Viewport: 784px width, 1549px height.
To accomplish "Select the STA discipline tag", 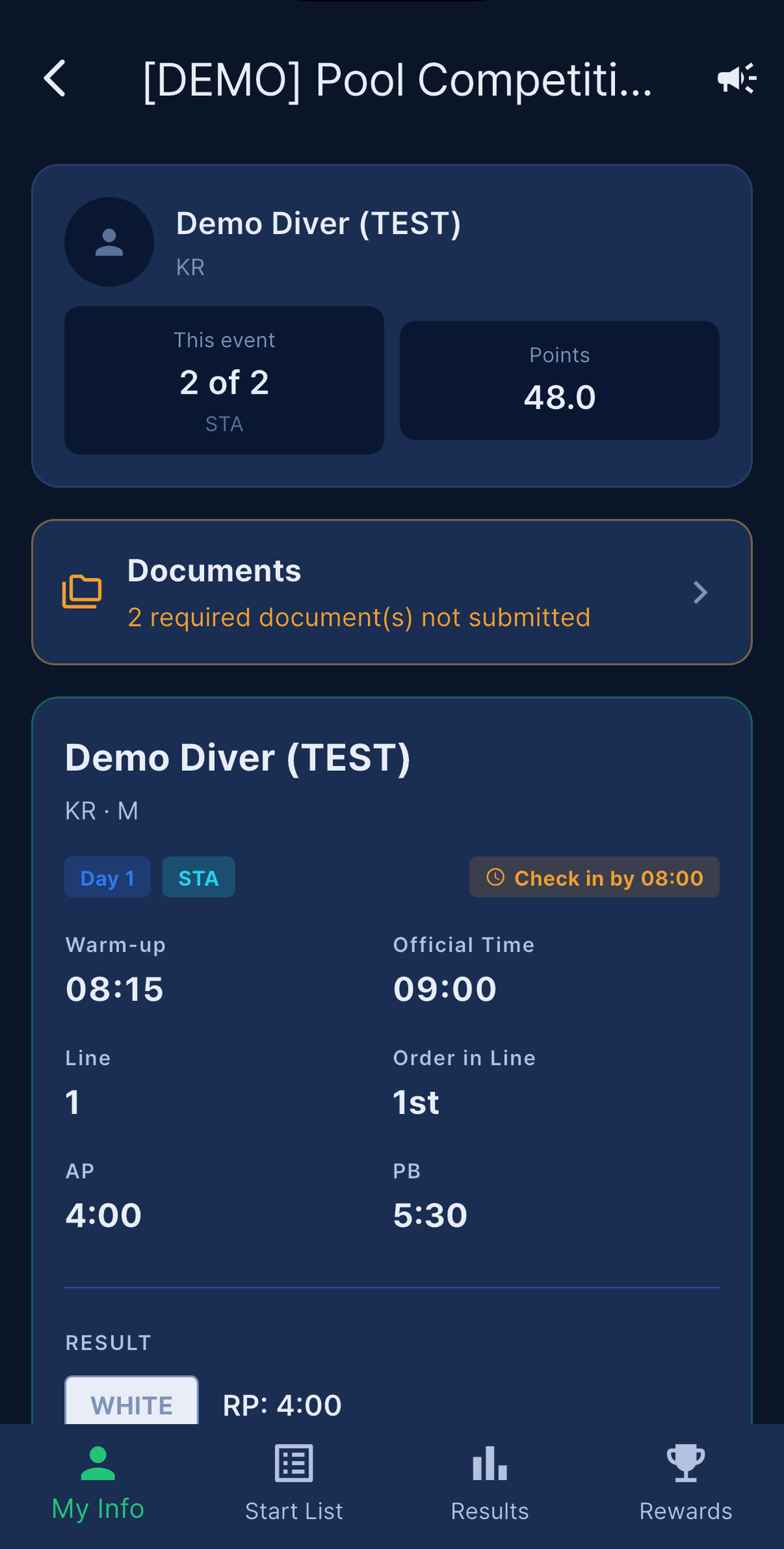I will [199, 877].
